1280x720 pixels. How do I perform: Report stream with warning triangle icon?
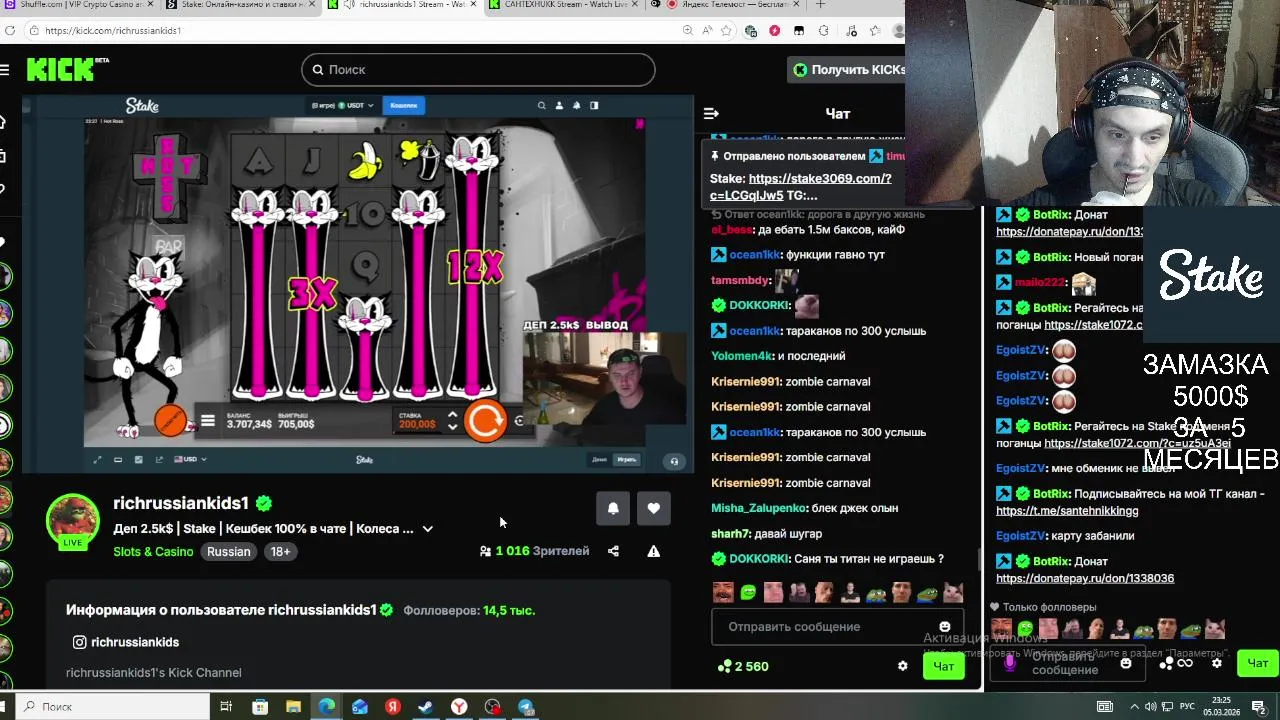[653, 551]
